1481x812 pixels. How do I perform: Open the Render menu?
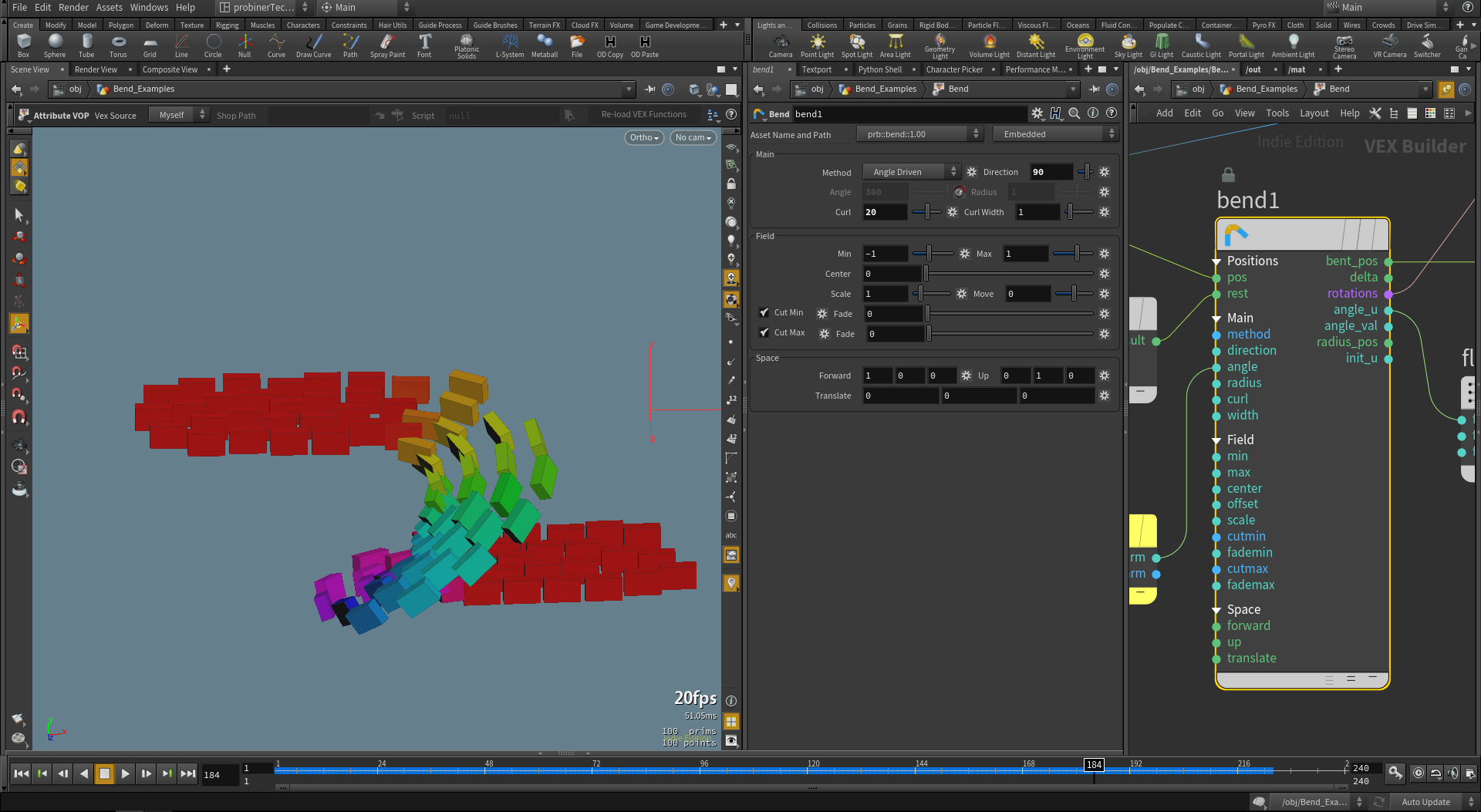pos(73,8)
